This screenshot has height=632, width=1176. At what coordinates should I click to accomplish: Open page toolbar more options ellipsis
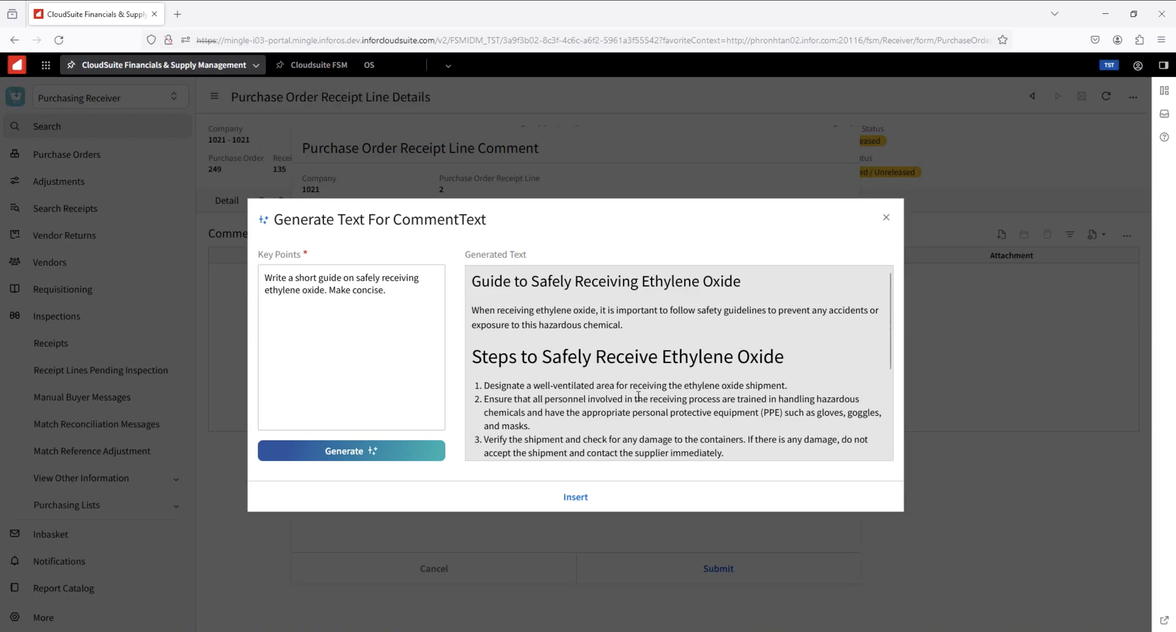point(1132,97)
